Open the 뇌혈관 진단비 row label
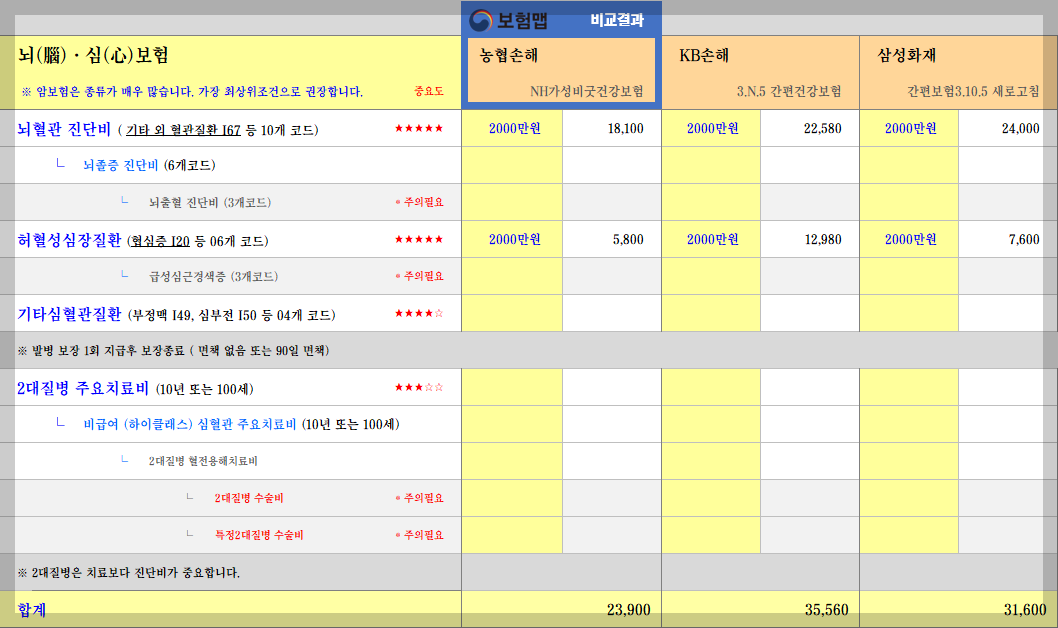1058x628 pixels. click(x=64, y=129)
